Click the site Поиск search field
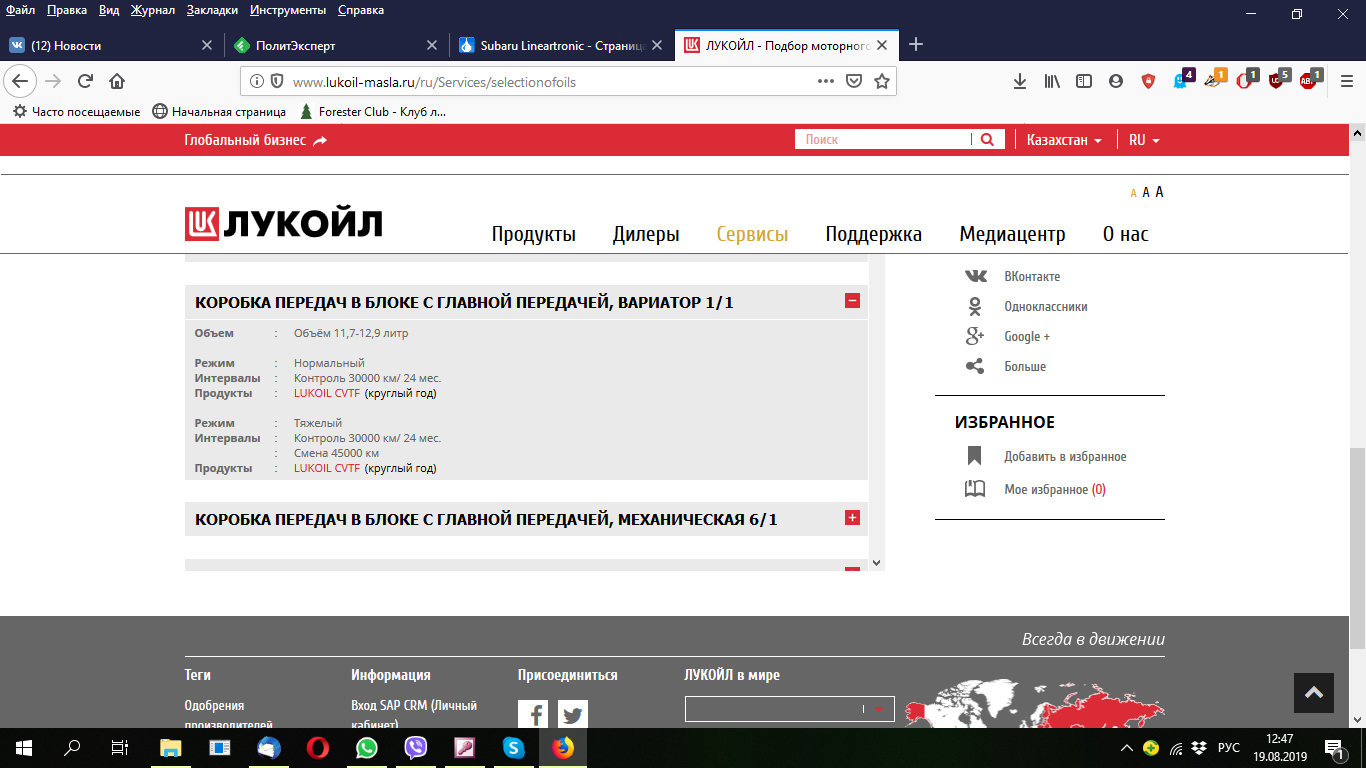 [x=883, y=140]
